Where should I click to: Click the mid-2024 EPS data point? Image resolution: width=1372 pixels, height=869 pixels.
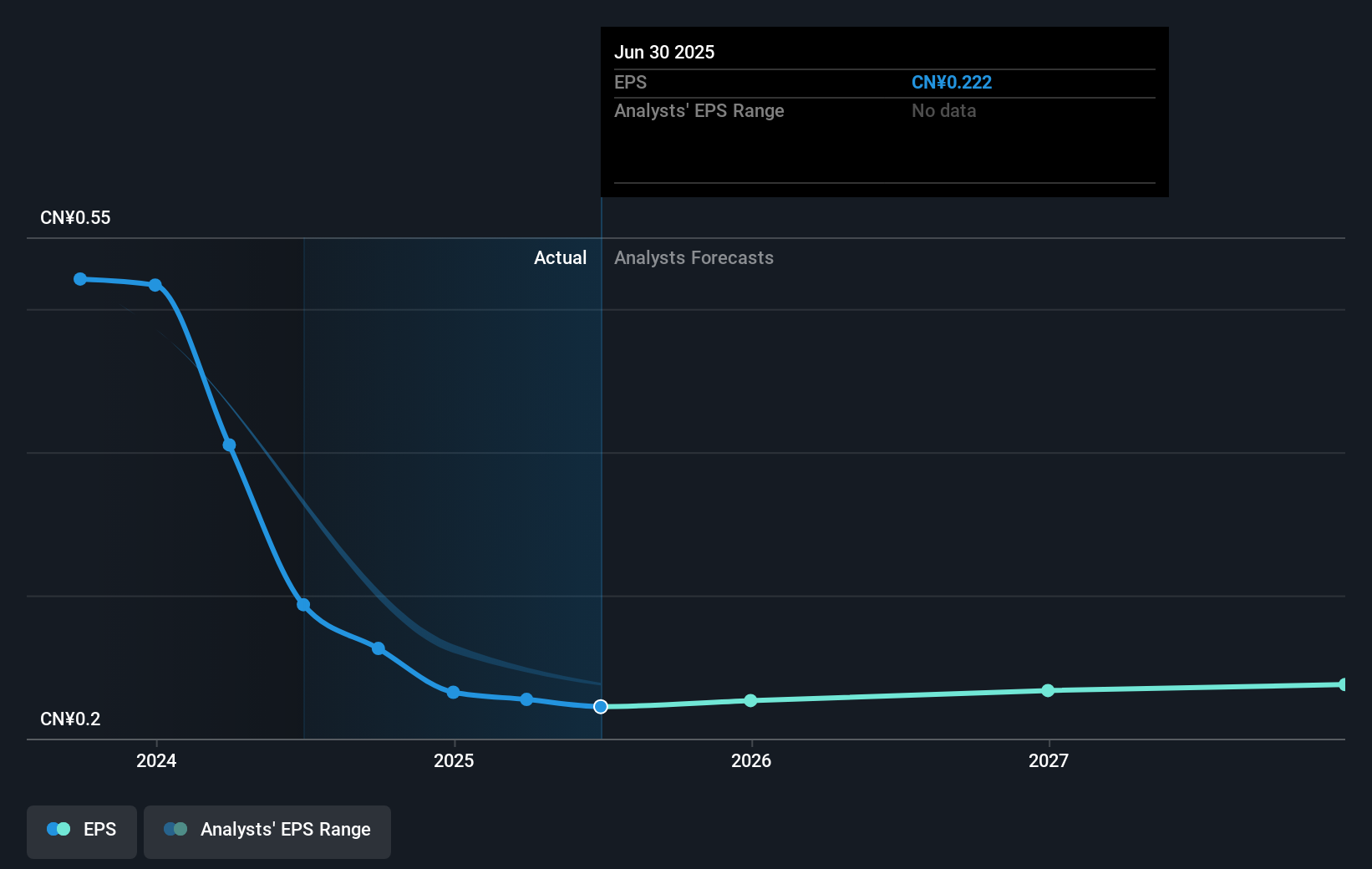(x=303, y=605)
